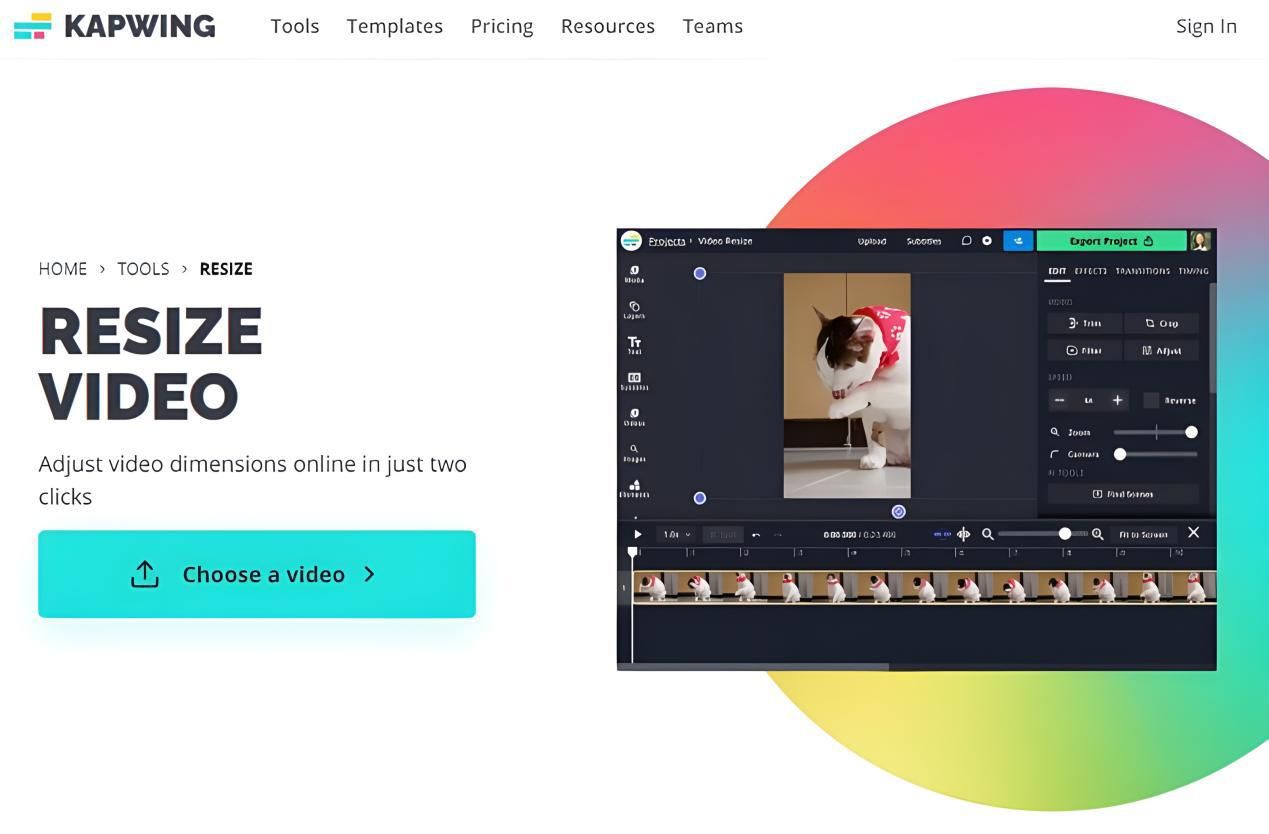Click the record circle icon
Viewport: 1269px width, 834px height.
tap(987, 241)
